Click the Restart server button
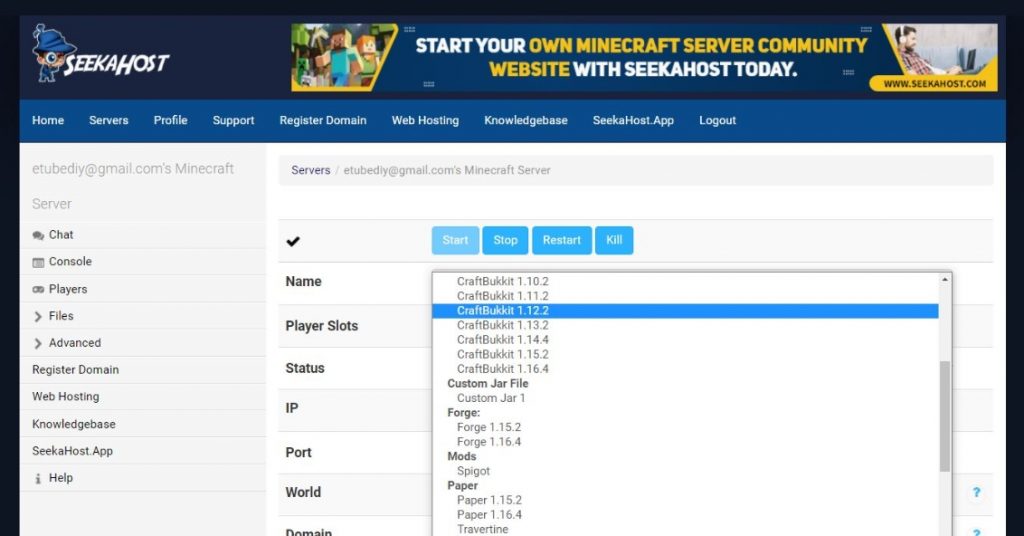Image resolution: width=1024 pixels, height=536 pixels. [x=562, y=240]
